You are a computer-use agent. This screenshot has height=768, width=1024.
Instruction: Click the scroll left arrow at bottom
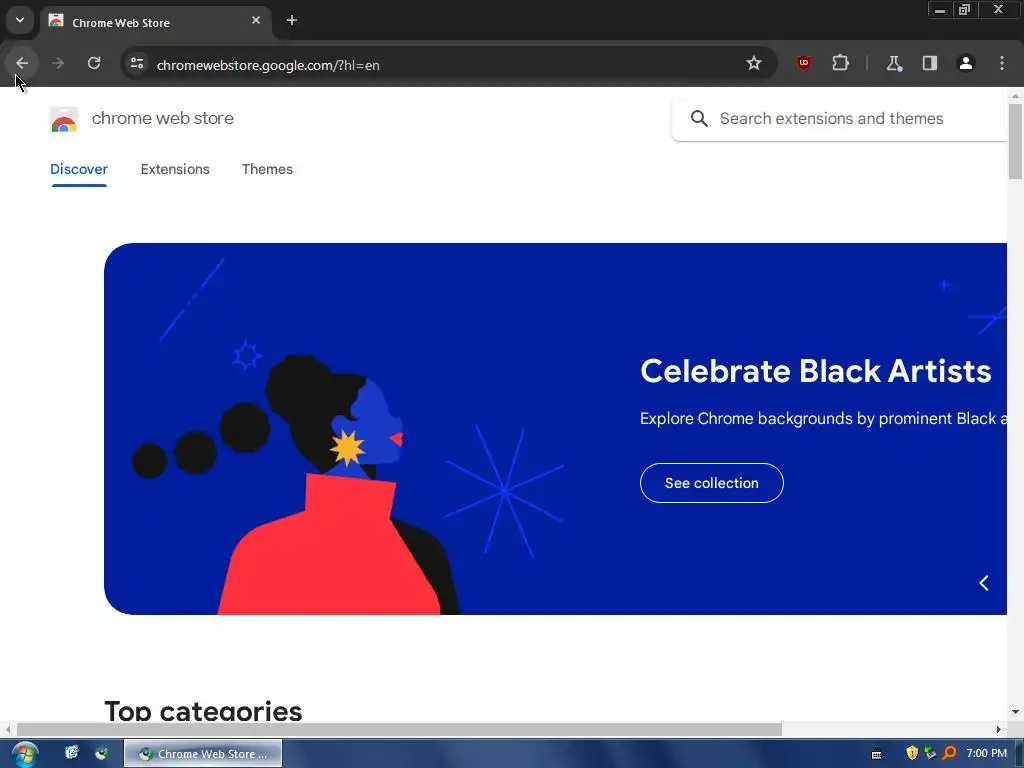click(x=8, y=729)
